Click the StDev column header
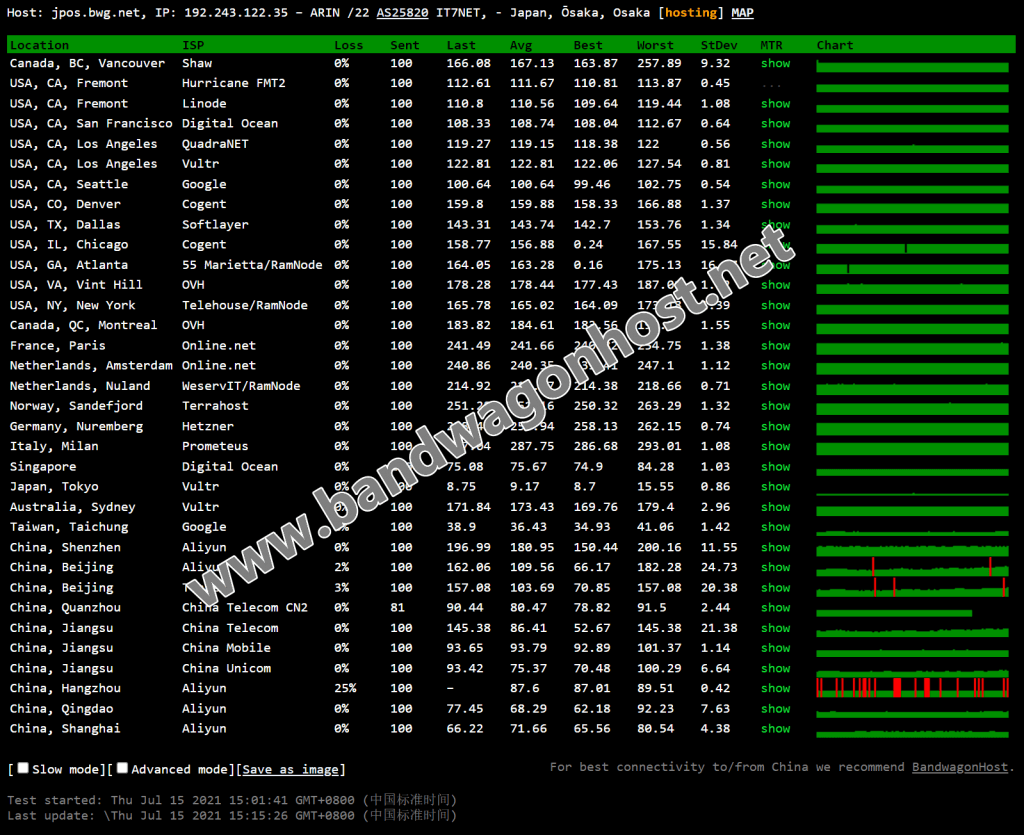The height and width of the screenshot is (835, 1024). pos(715,45)
